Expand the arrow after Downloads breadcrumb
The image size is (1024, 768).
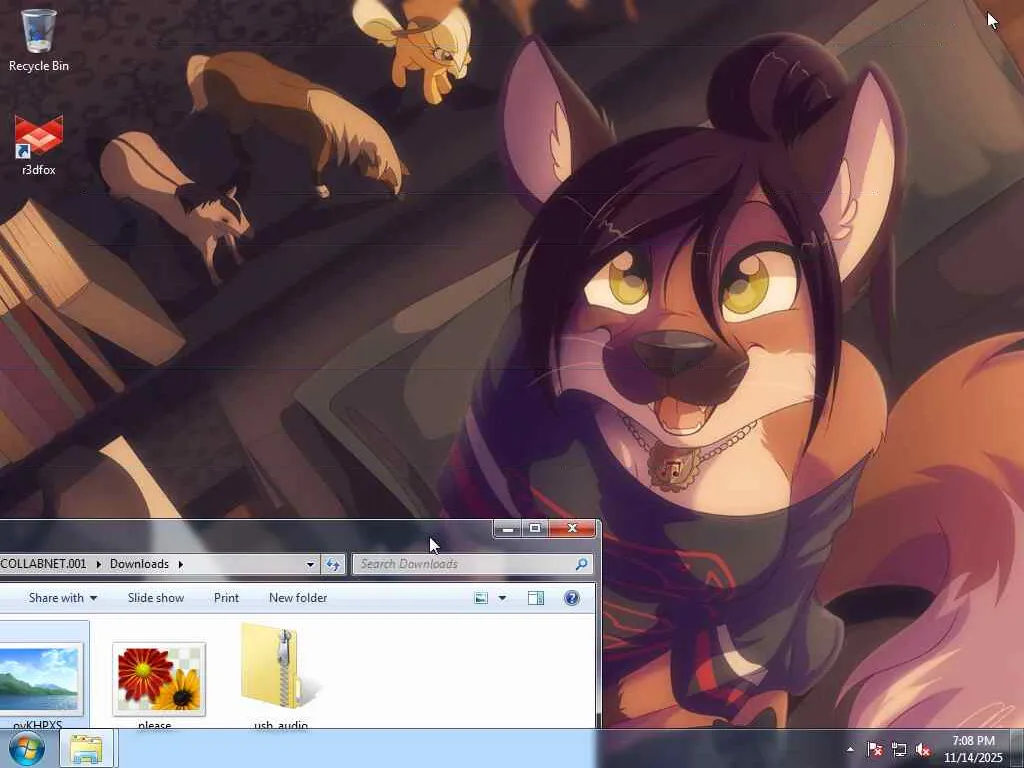point(180,564)
